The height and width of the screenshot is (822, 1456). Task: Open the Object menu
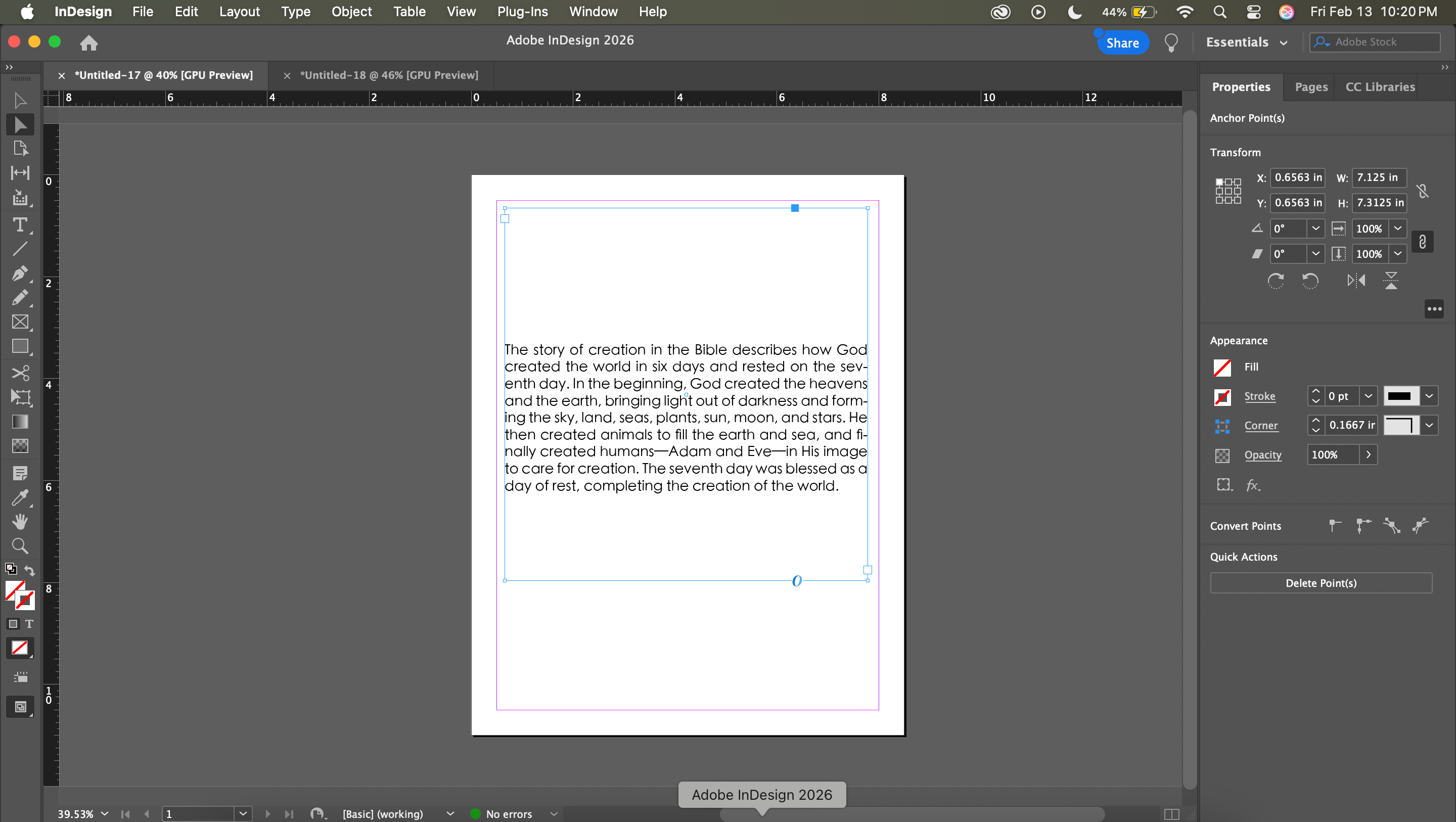(351, 11)
